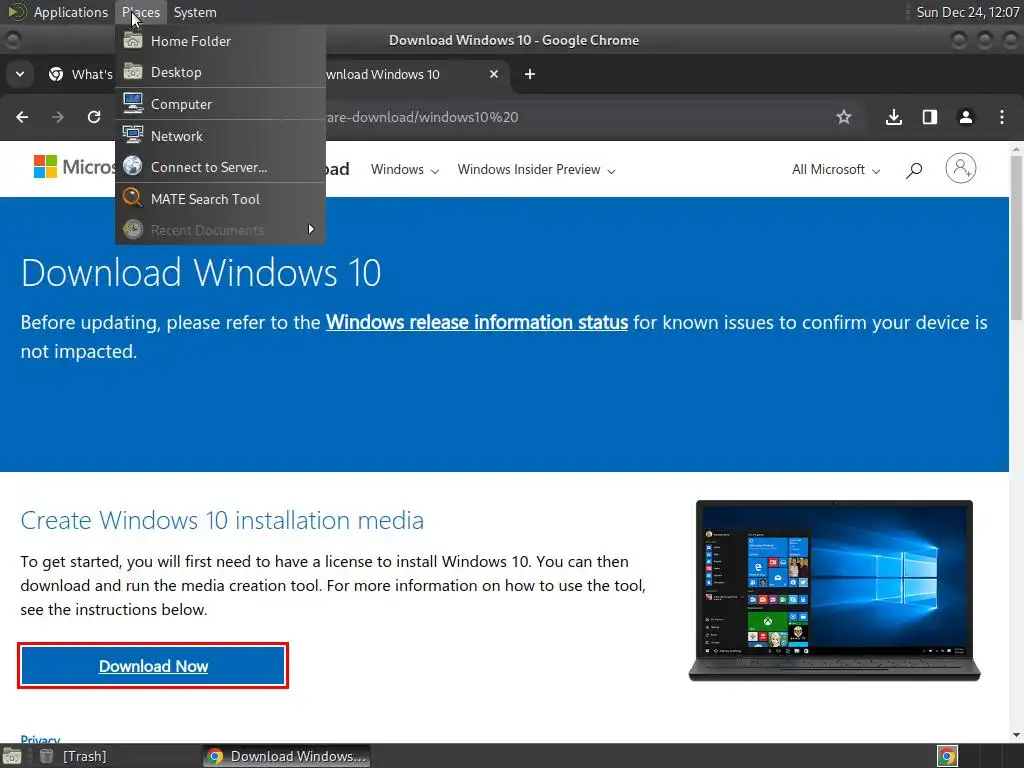Click the Windows 10 laptop image

click(x=835, y=591)
